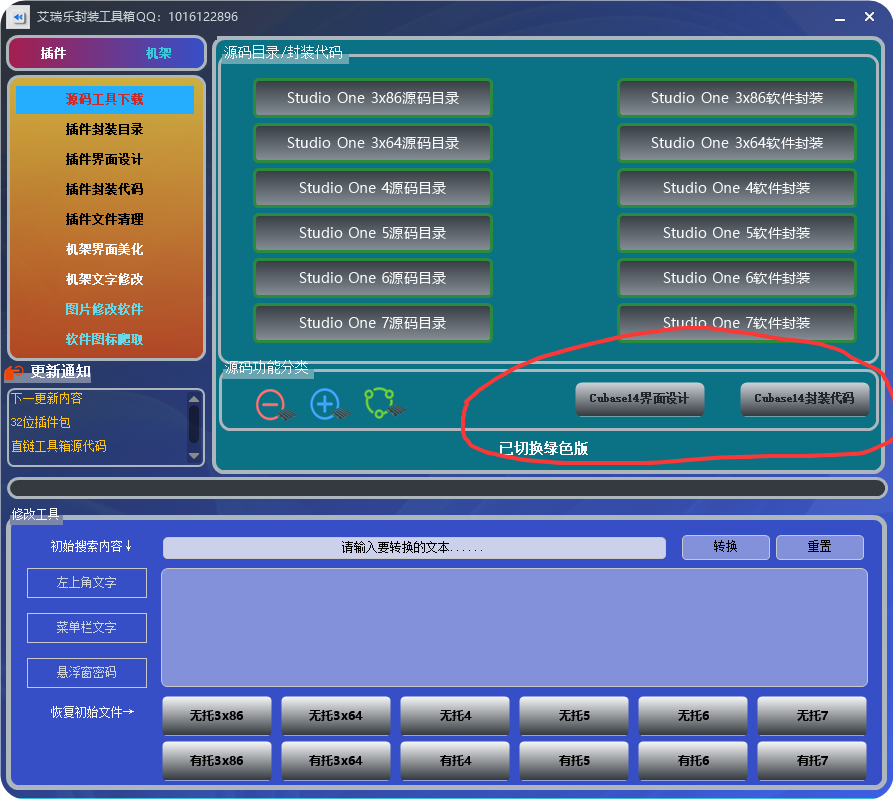Restore file with 无托6 button
Image resolution: width=893 pixels, height=799 pixels.
(x=693, y=716)
